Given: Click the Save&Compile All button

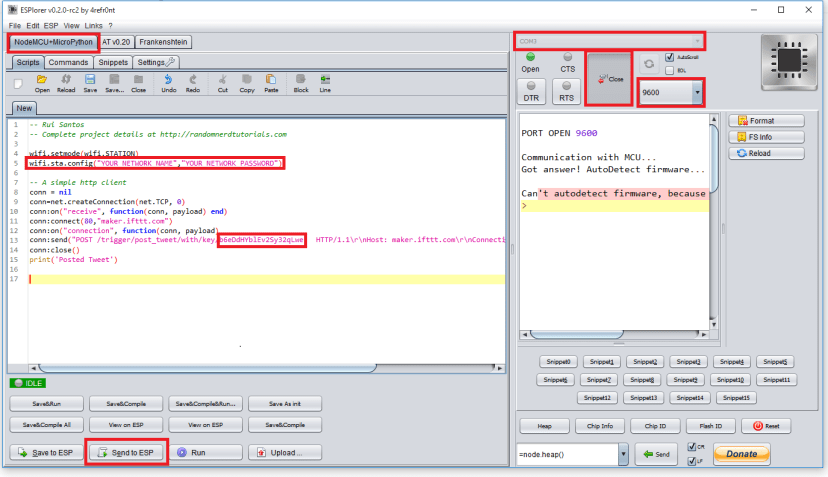Looking at the screenshot, I should click(x=46, y=425).
